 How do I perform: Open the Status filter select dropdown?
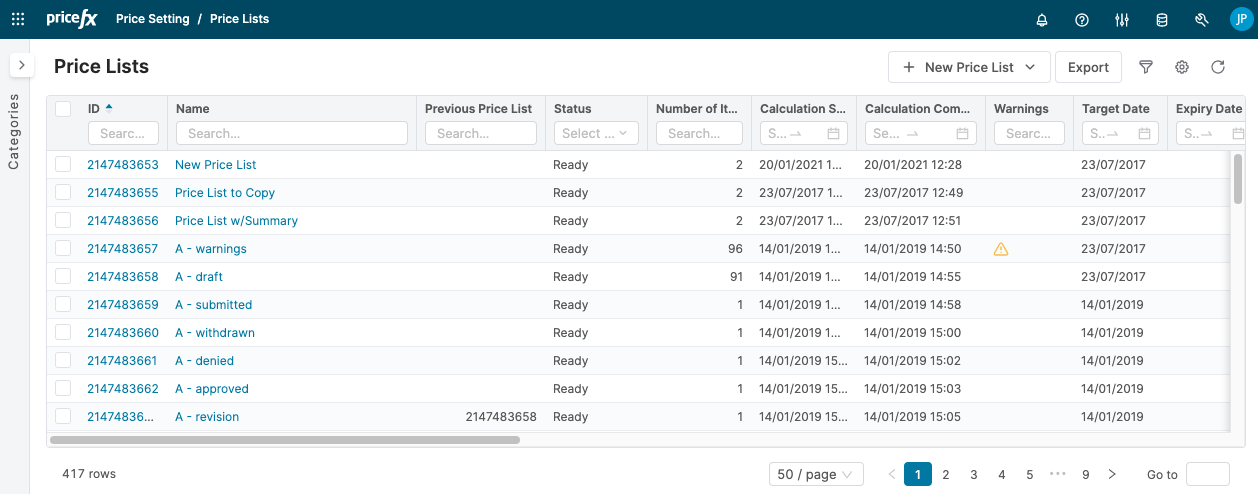point(596,133)
